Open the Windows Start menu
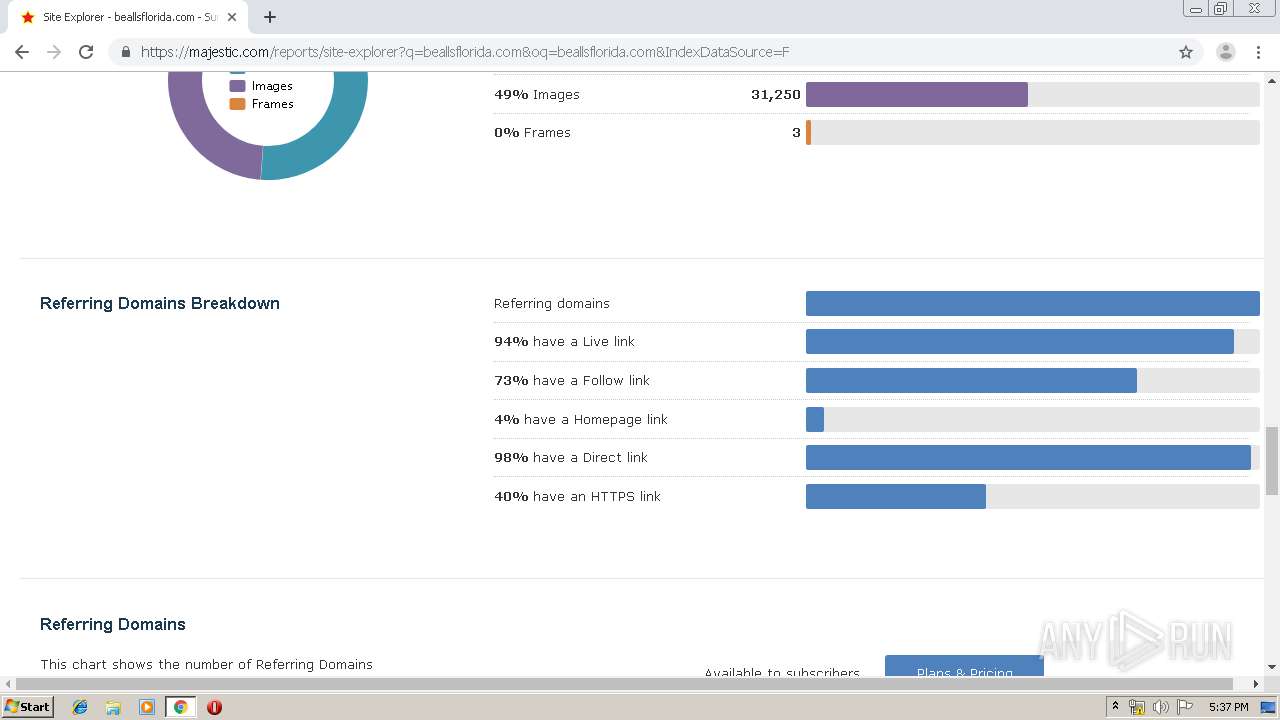1280x720 pixels. click(x=28, y=707)
